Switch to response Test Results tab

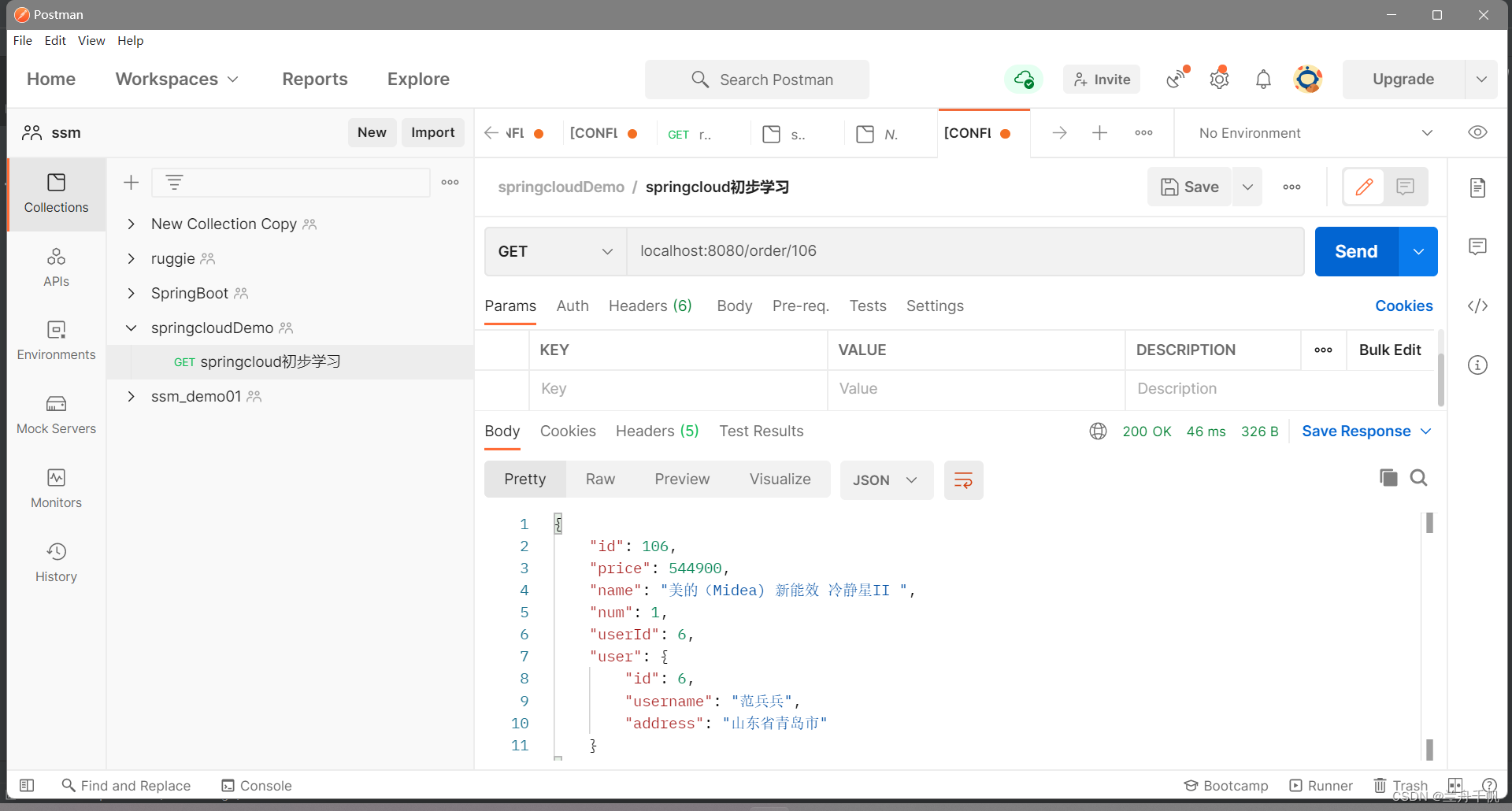(x=762, y=431)
